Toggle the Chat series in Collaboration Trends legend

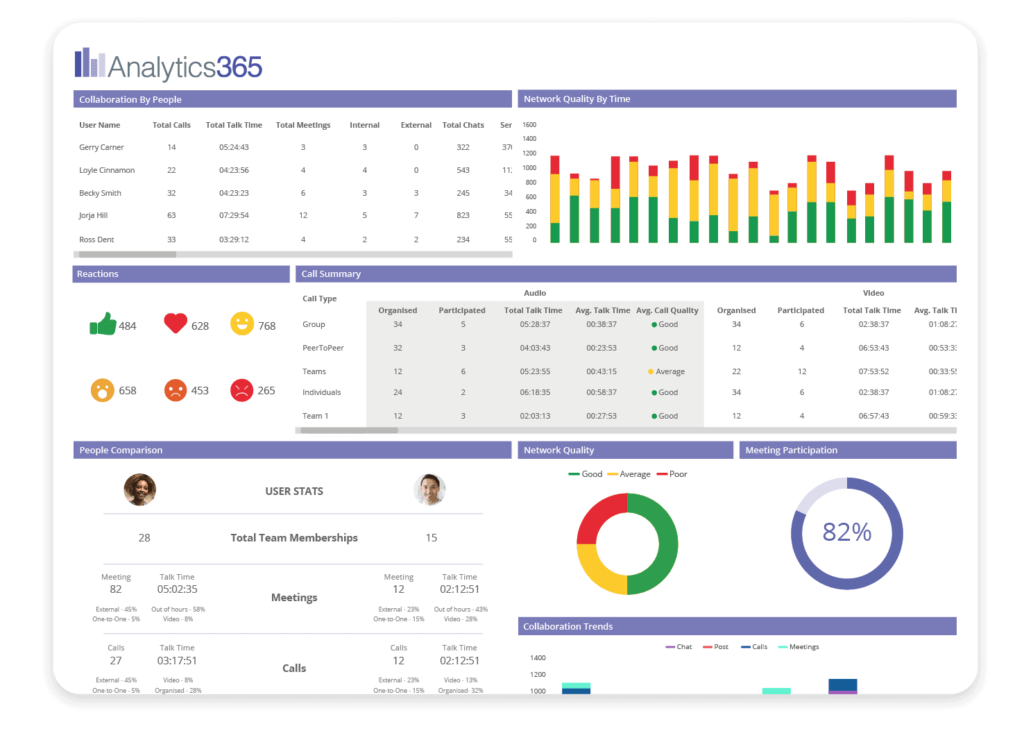click(678, 647)
